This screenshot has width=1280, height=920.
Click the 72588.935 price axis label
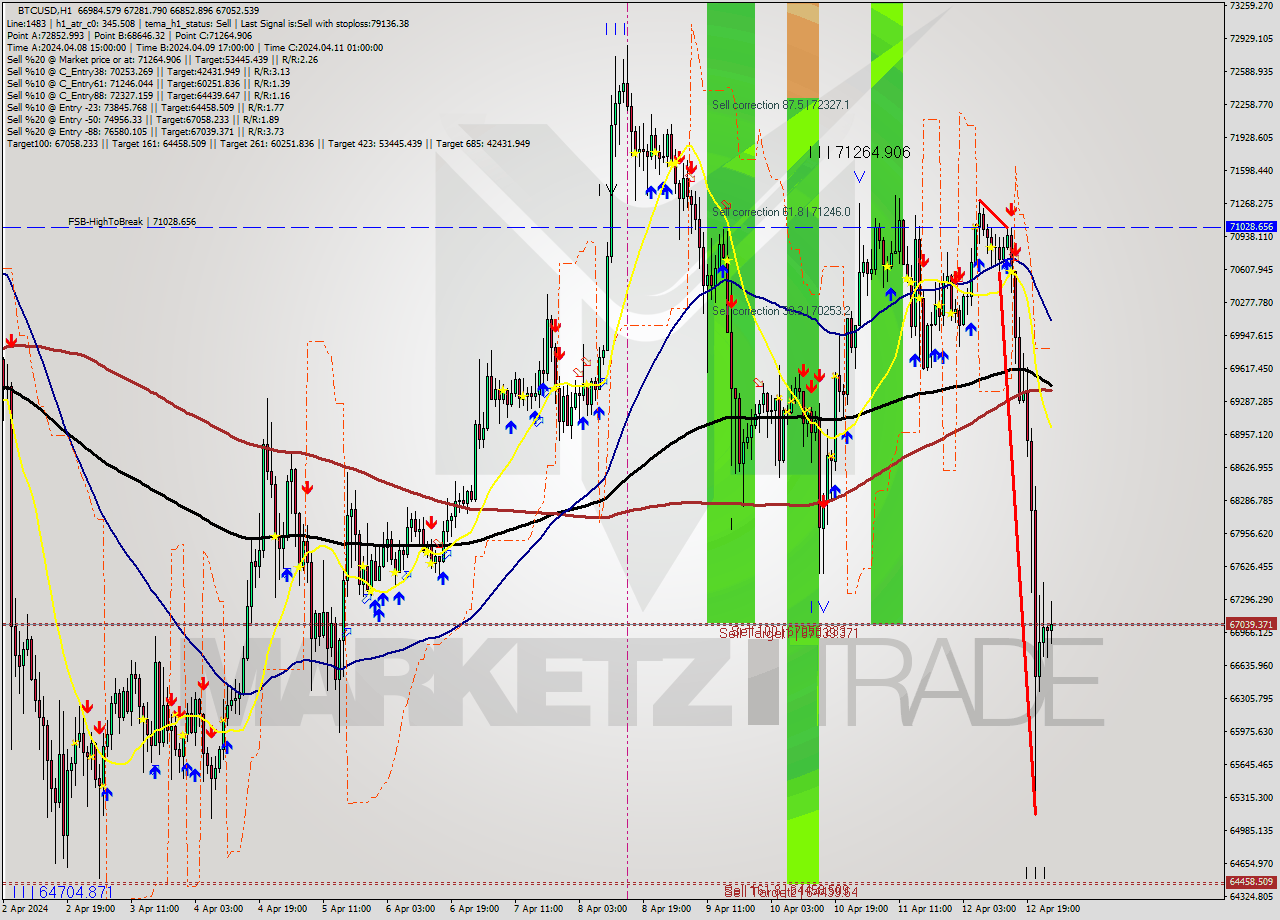(x=1253, y=71)
